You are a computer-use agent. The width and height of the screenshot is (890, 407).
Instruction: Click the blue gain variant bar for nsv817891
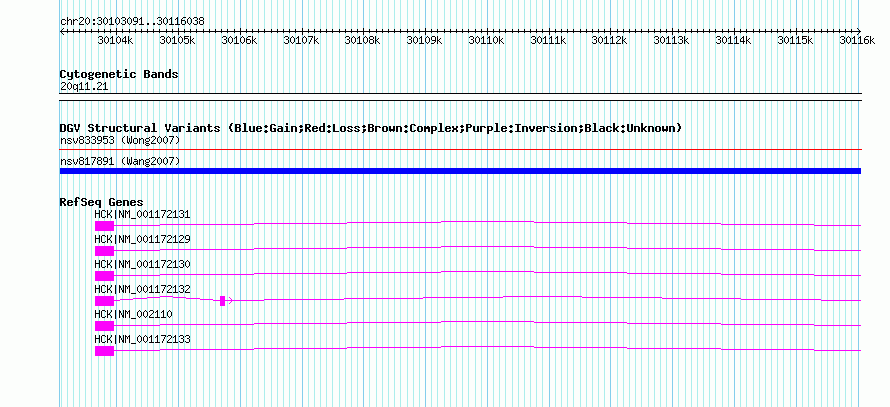[460, 171]
